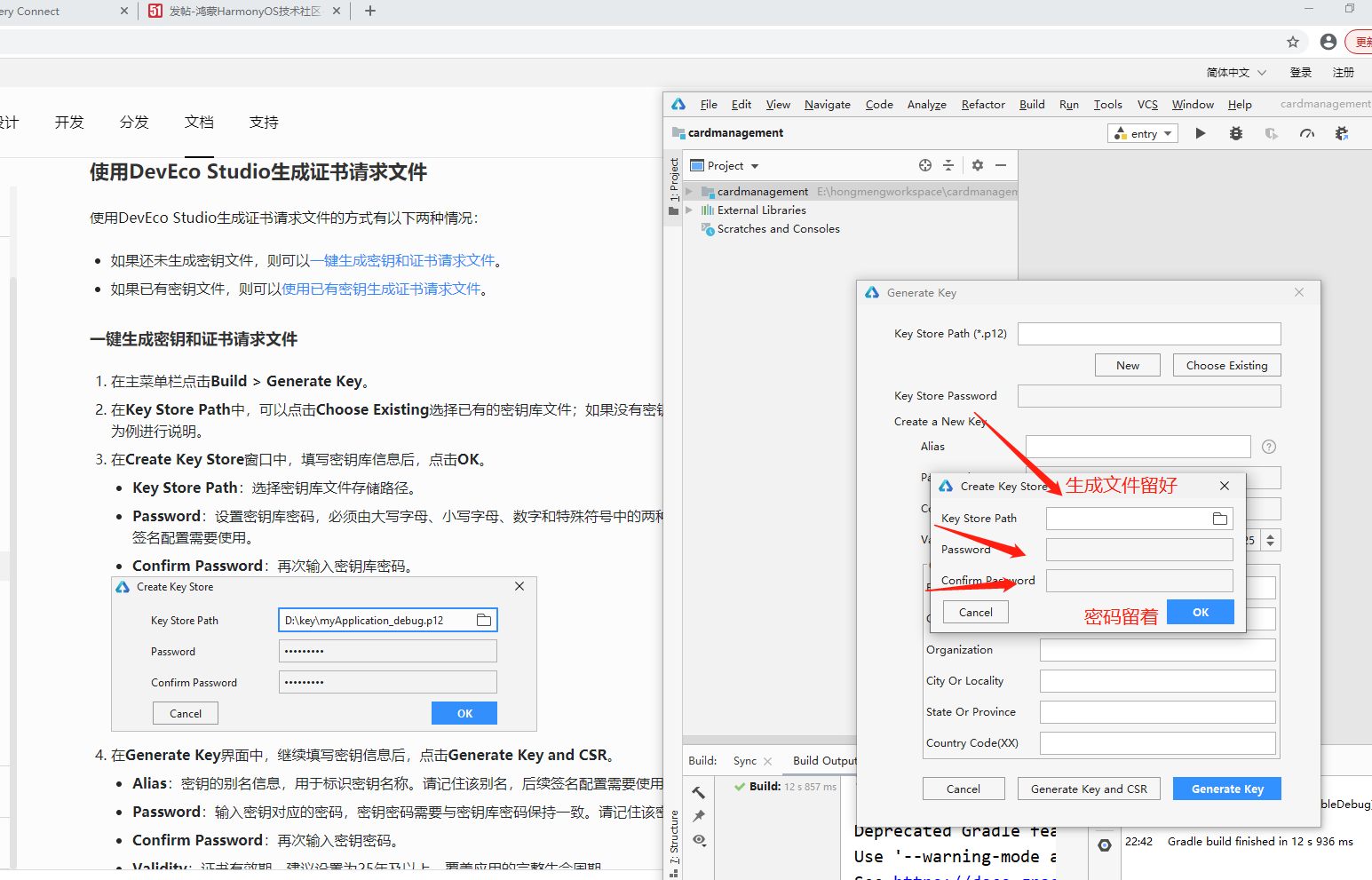
Task: Click the Country Code(XX) input field
Action: click(x=1158, y=743)
